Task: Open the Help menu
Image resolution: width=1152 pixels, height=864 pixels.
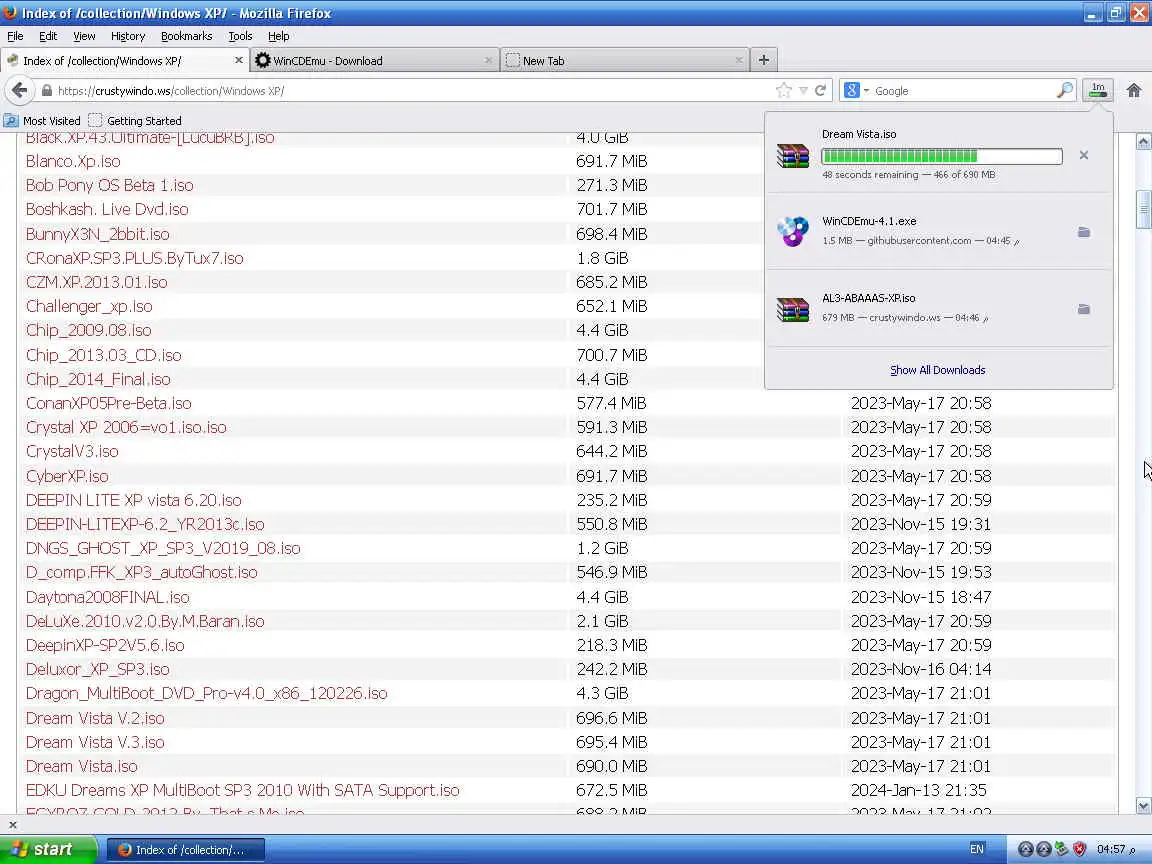Action: 278,36
